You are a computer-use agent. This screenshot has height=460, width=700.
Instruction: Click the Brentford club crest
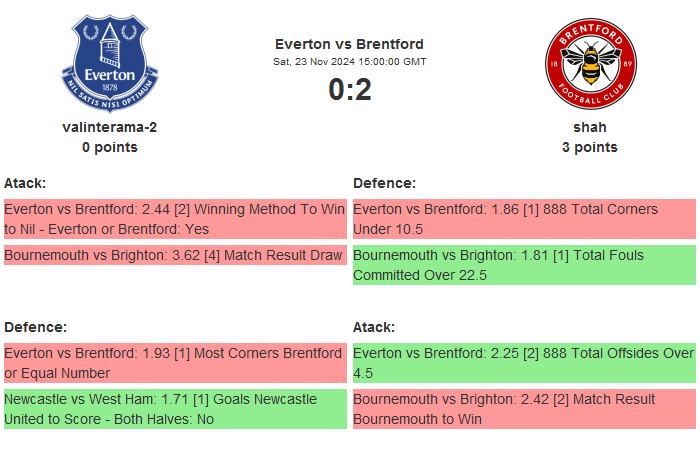coord(589,64)
